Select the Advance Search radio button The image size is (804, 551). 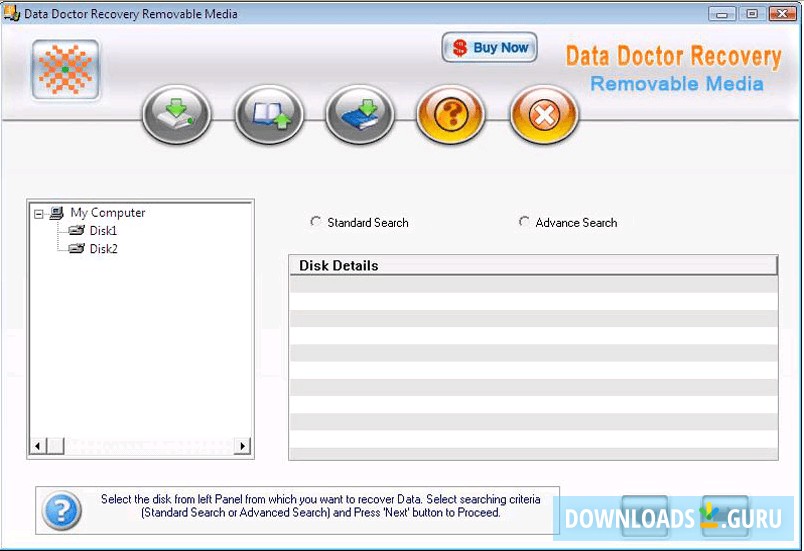(524, 222)
